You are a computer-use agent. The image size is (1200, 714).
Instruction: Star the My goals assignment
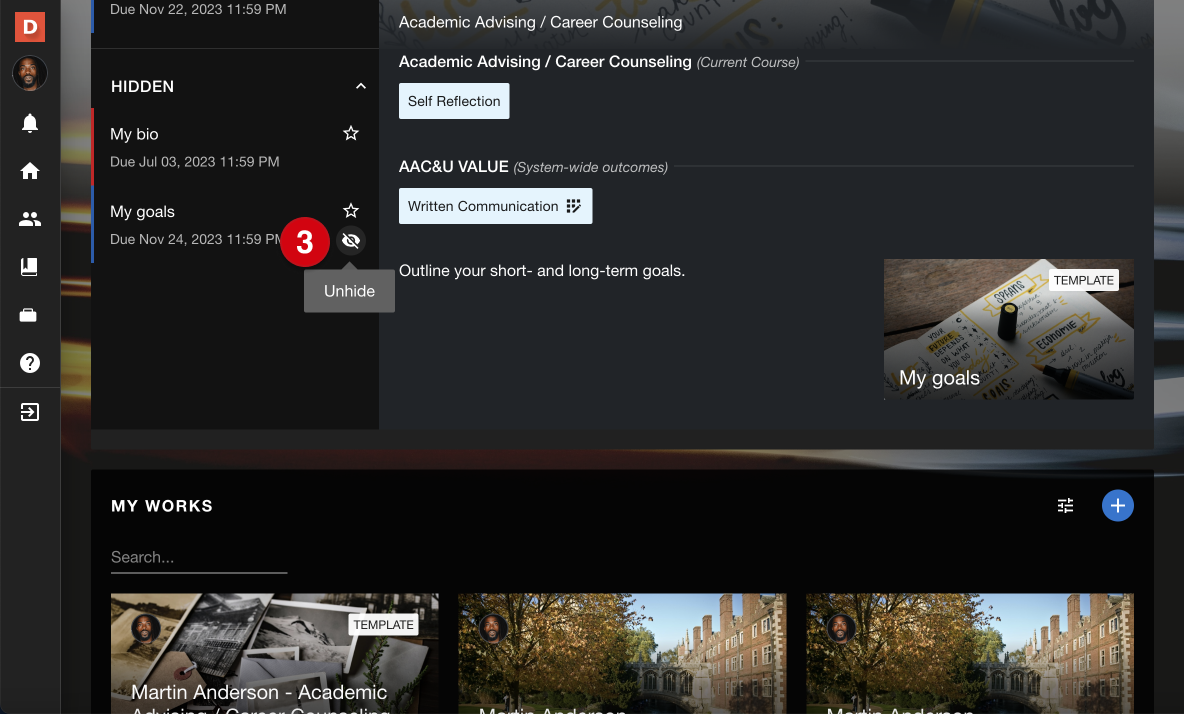click(x=350, y=211)
